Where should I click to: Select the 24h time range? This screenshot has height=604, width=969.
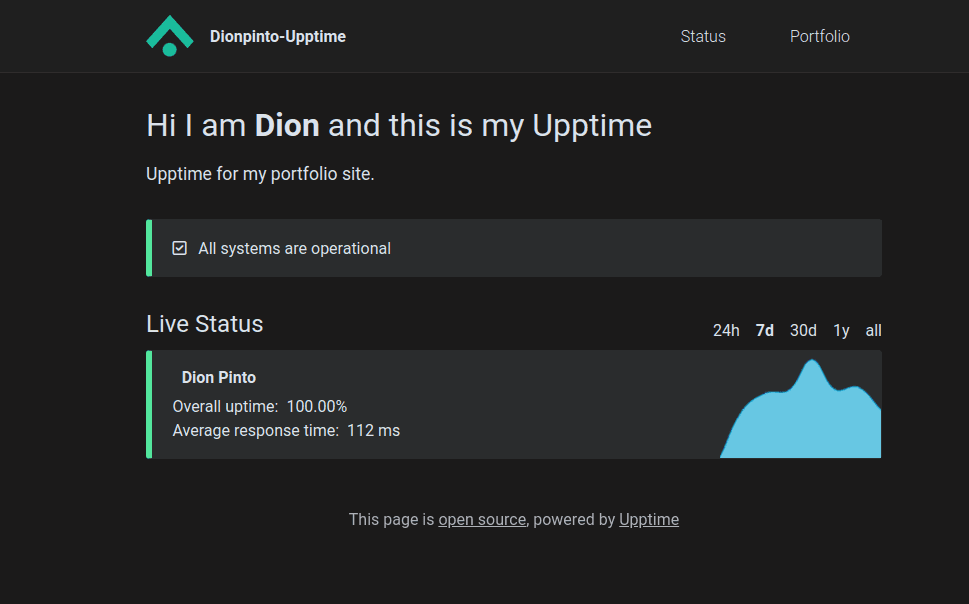point(726,330)
